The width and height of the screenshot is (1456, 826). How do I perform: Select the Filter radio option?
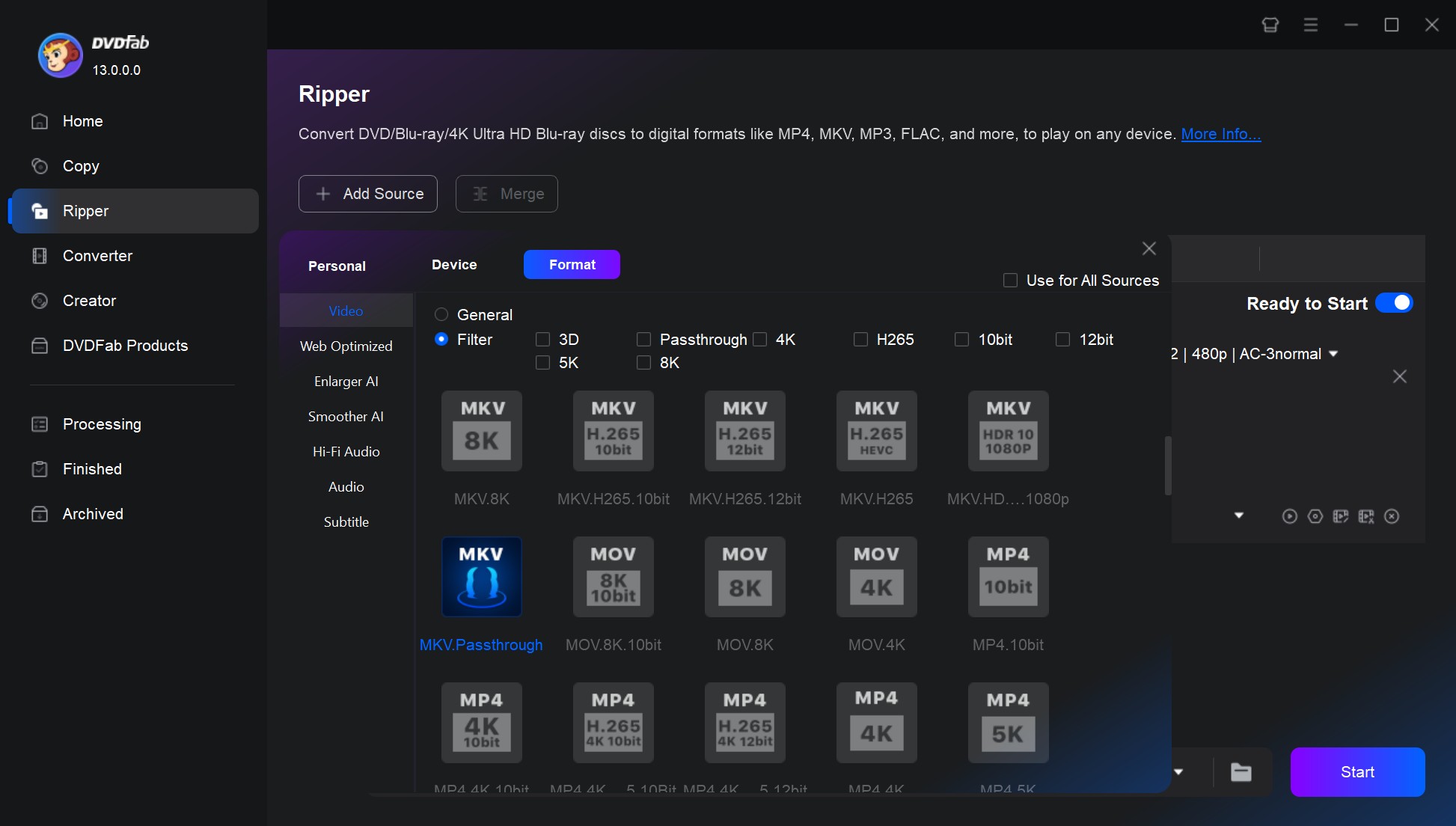coord(441,340)
